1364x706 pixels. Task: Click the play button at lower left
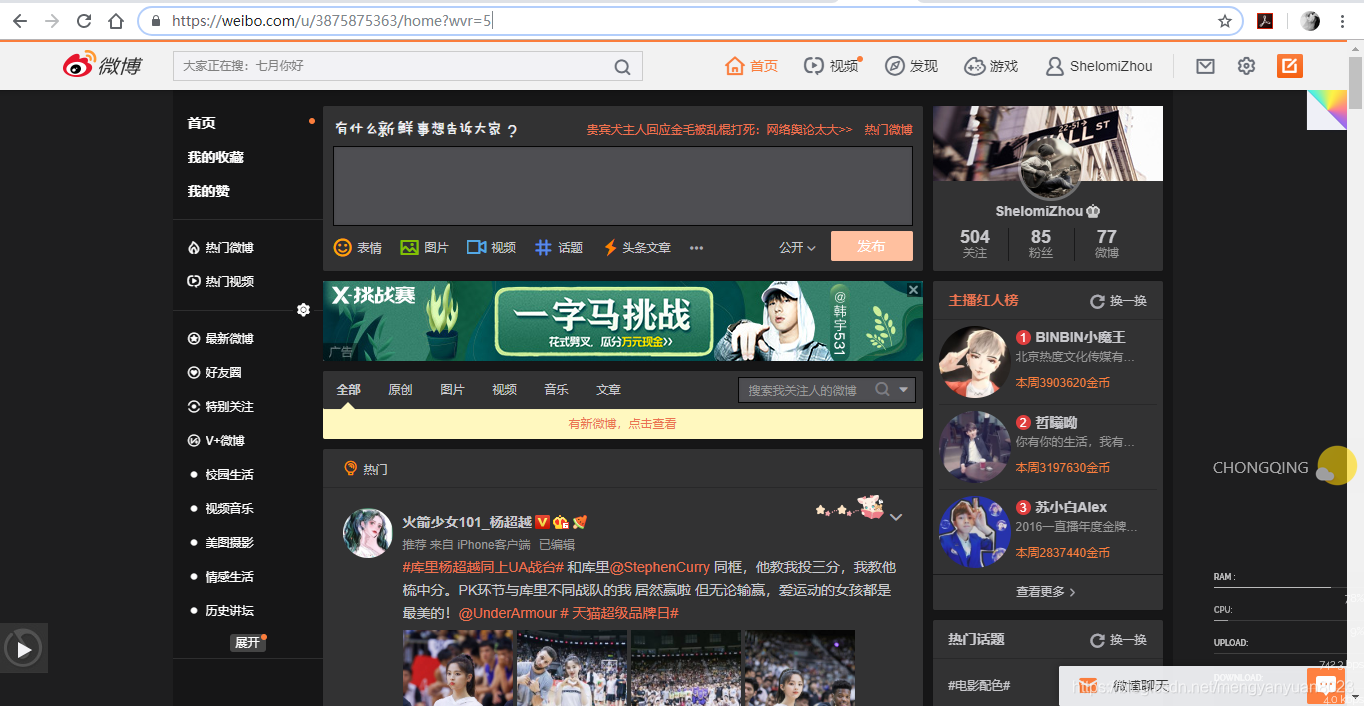pyautogui.click(x=23, y=648)
